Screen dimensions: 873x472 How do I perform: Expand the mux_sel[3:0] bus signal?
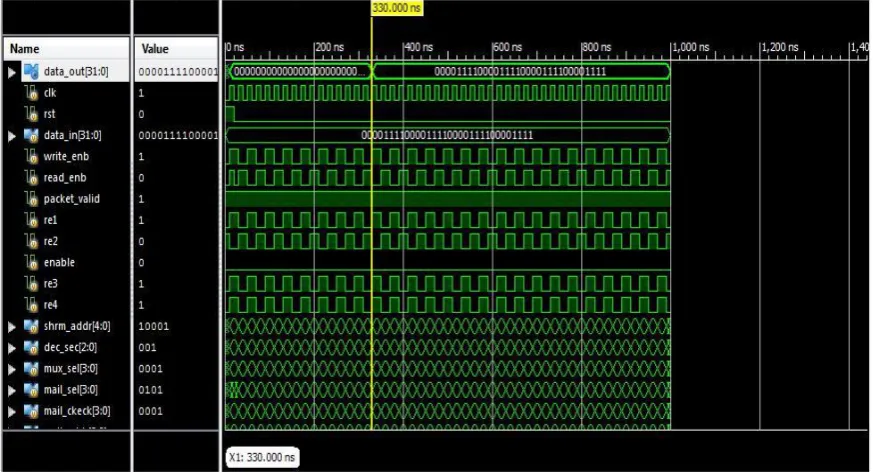click(12, 369)
